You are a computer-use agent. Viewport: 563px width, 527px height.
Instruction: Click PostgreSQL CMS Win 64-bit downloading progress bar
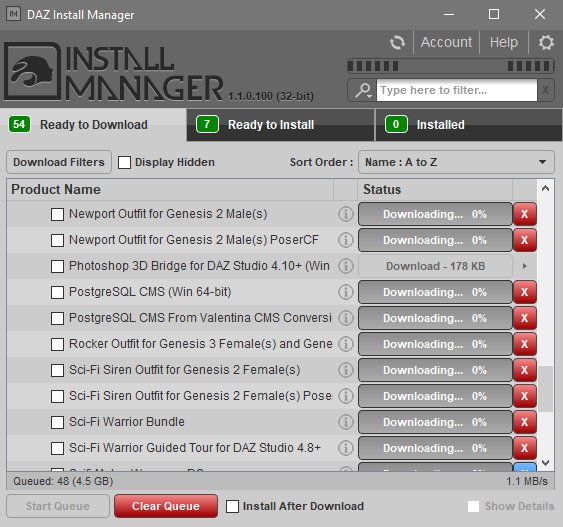tap(435, 292)
